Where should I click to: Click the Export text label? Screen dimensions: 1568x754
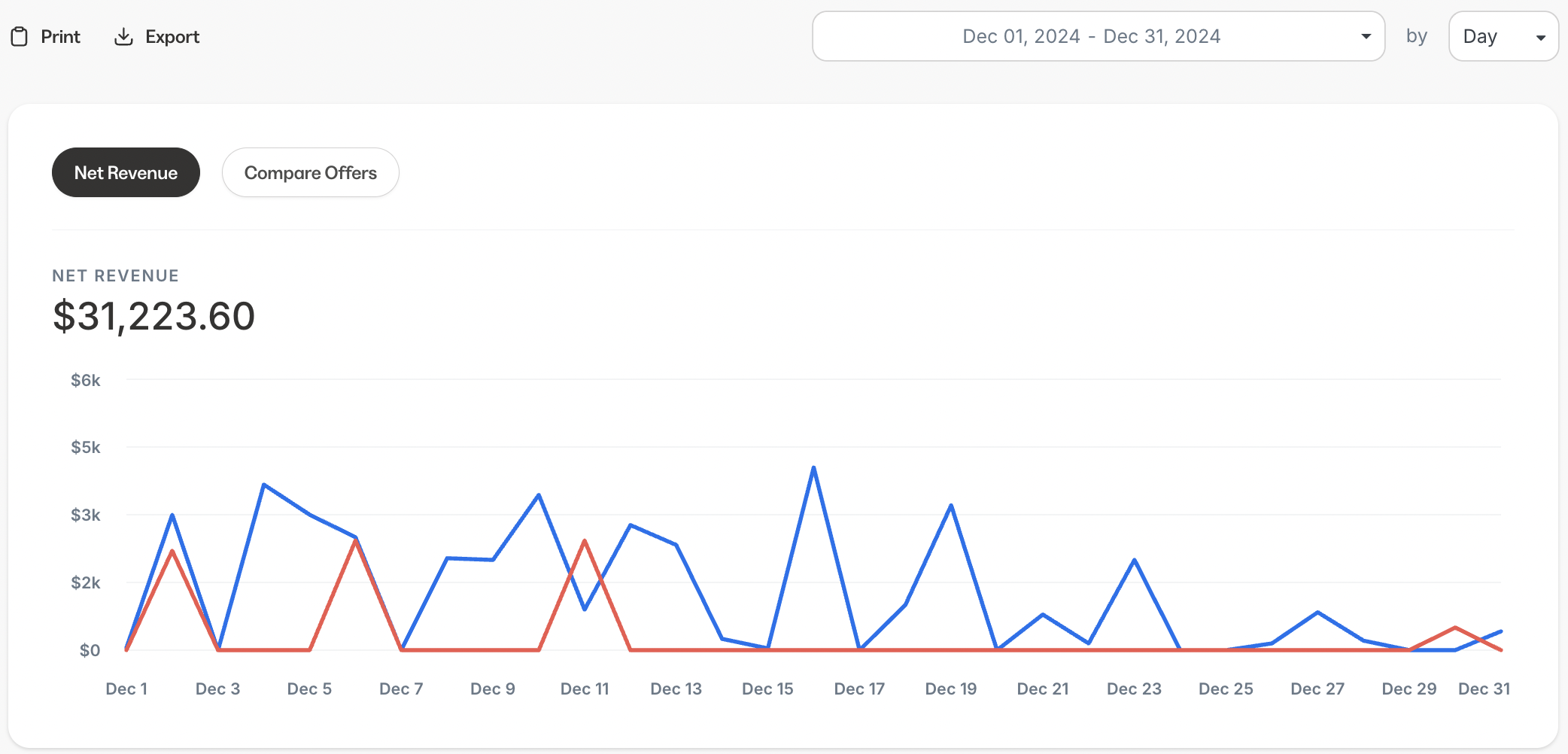(172, 37)
